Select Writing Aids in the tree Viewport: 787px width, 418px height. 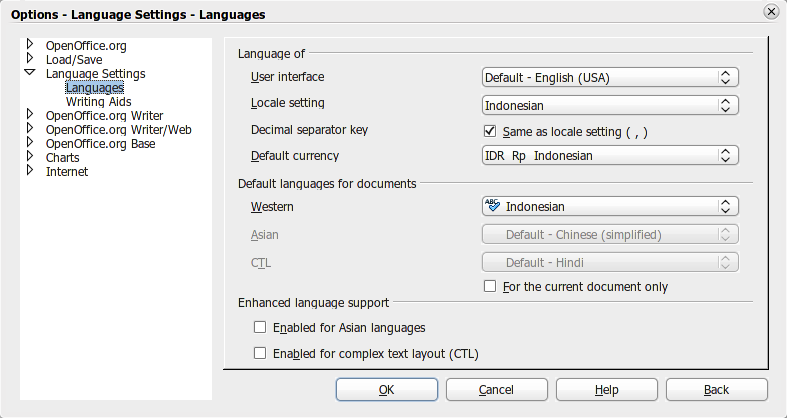tap(98, 101)
